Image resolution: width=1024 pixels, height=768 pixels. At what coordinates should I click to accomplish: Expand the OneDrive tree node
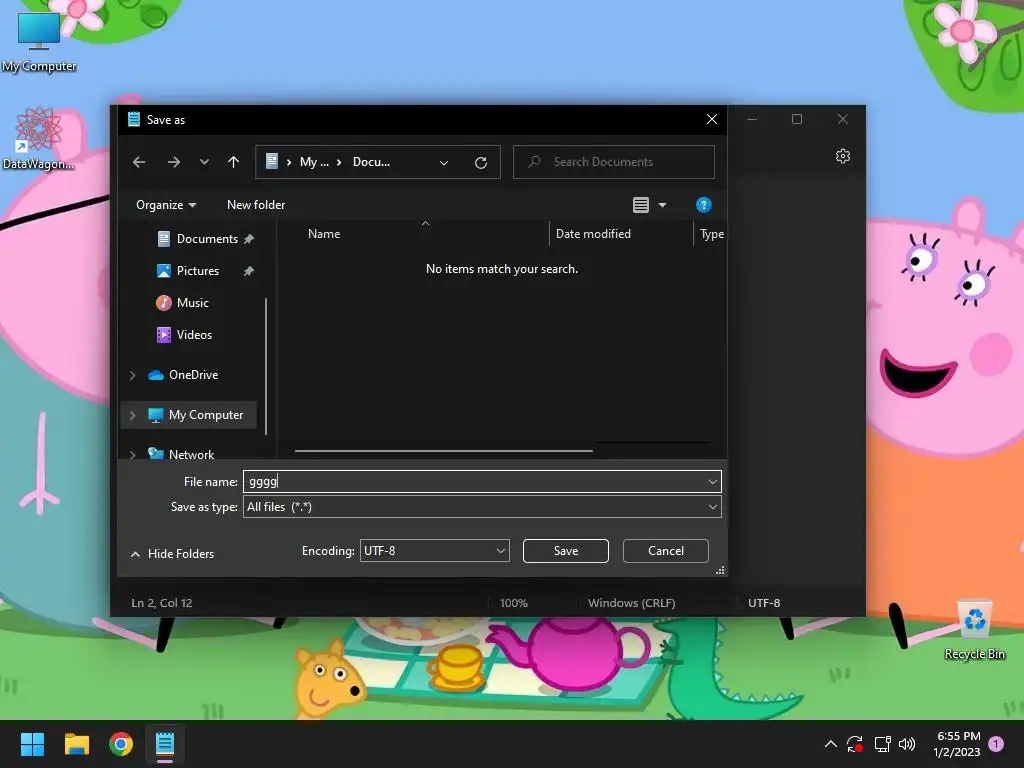click(x=133, y=375)
